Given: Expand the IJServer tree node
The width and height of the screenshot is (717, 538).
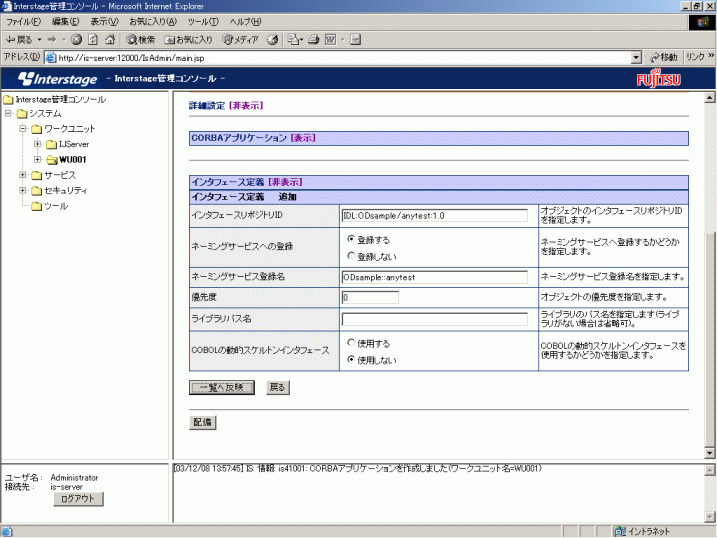Looking at the screenshot, I should click(37, 144).
